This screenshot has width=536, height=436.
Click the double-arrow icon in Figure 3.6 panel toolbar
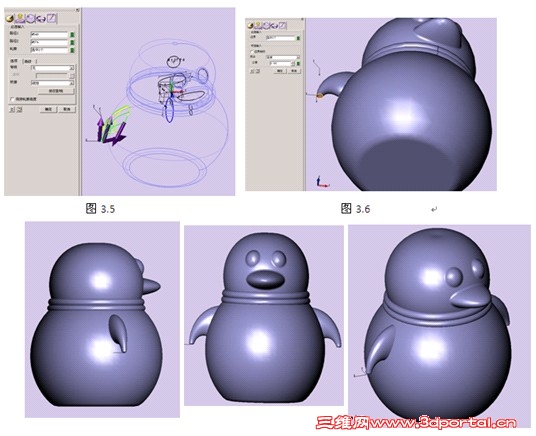click(x=274, y=26)
